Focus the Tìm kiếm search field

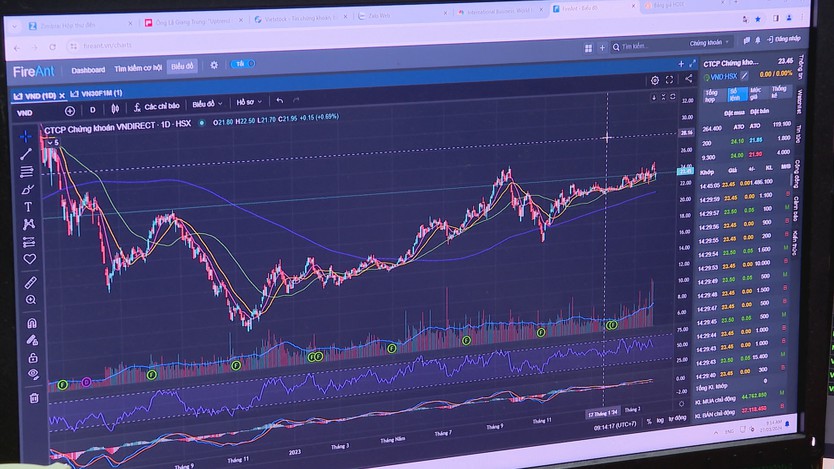(x=650, y=46)
